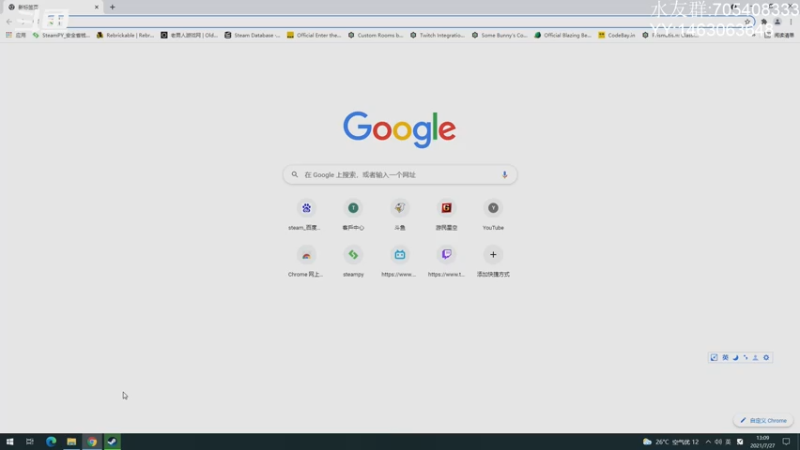Open the weather widget showing 26°C
The image size is (800, 450).
tap(670, 442)
